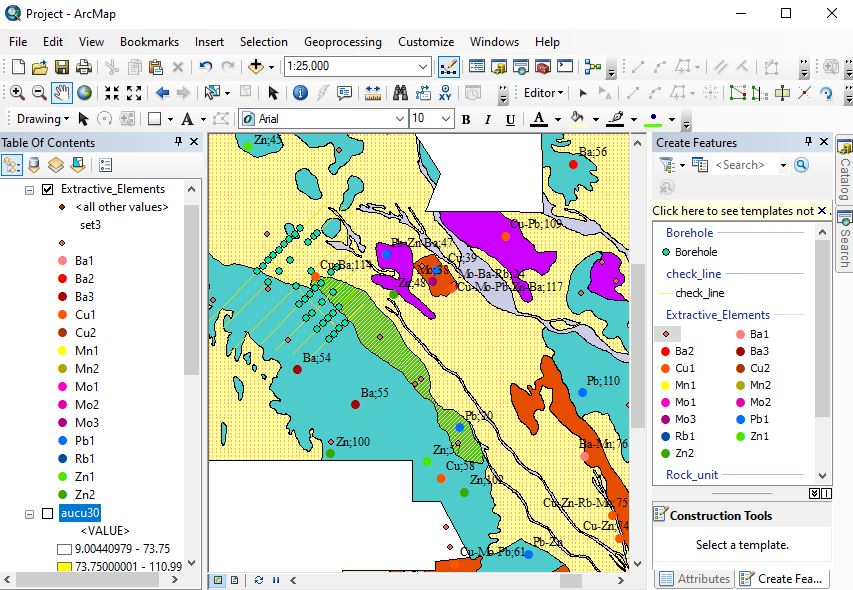Screen dimensions: 853x590
Task: Open the Customize menu
Action: click(x=426, y=42)
